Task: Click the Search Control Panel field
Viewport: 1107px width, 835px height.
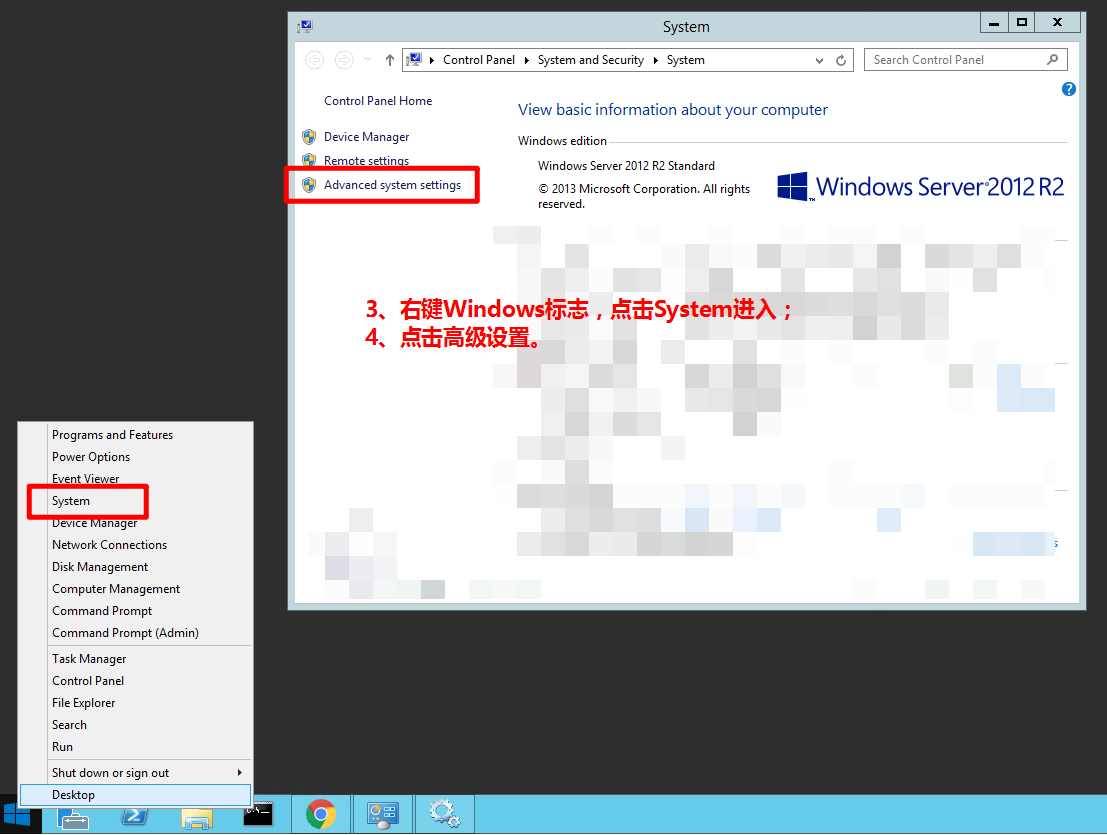Action: (965, 60)
